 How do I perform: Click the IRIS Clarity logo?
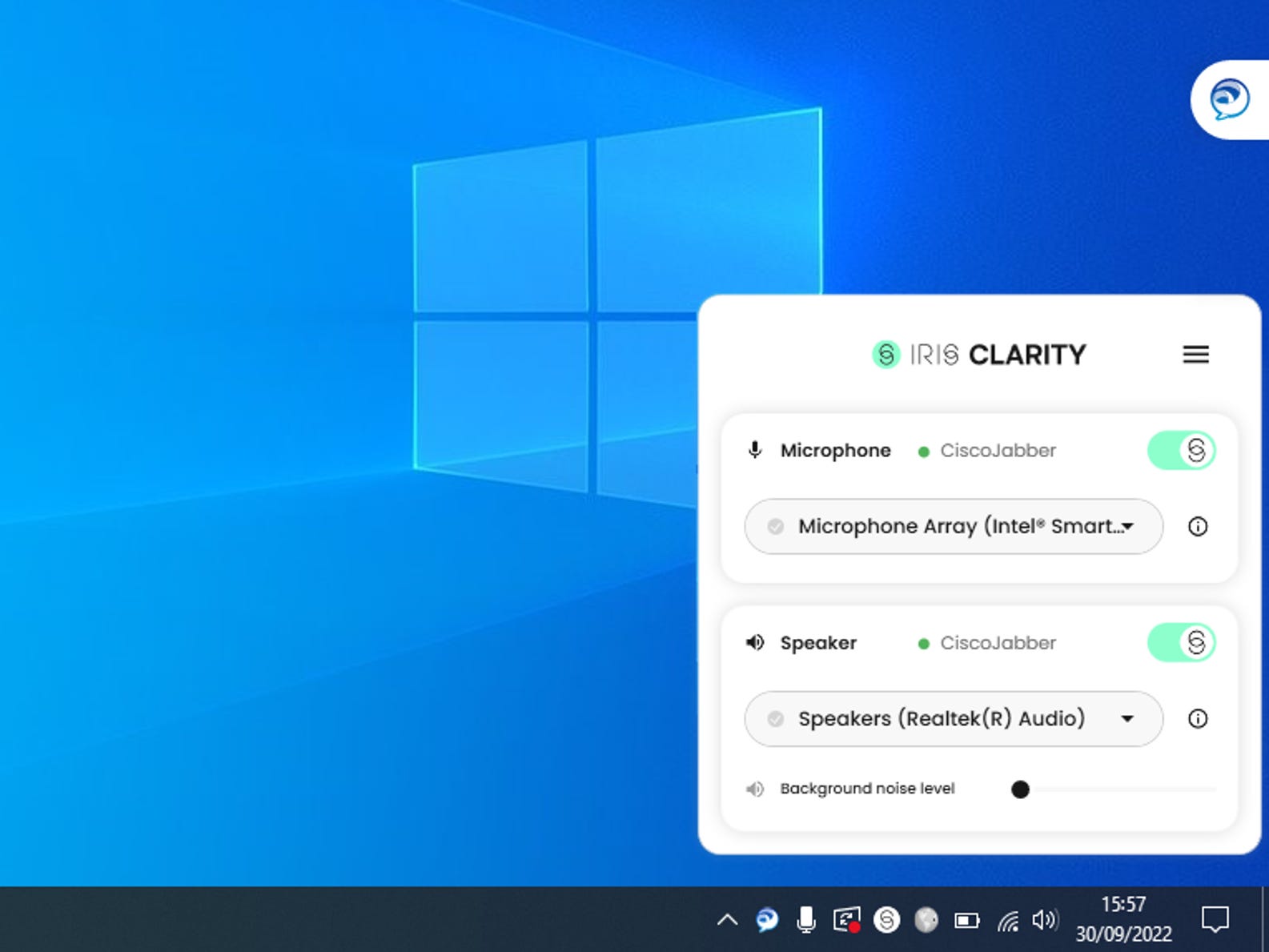(x=978, y=354)
